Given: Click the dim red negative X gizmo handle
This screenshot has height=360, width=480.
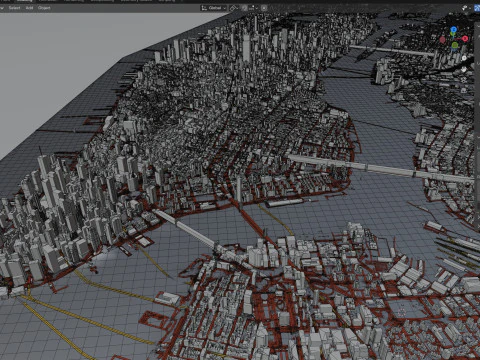Looking at the screenshot, I should pos(442,40).
